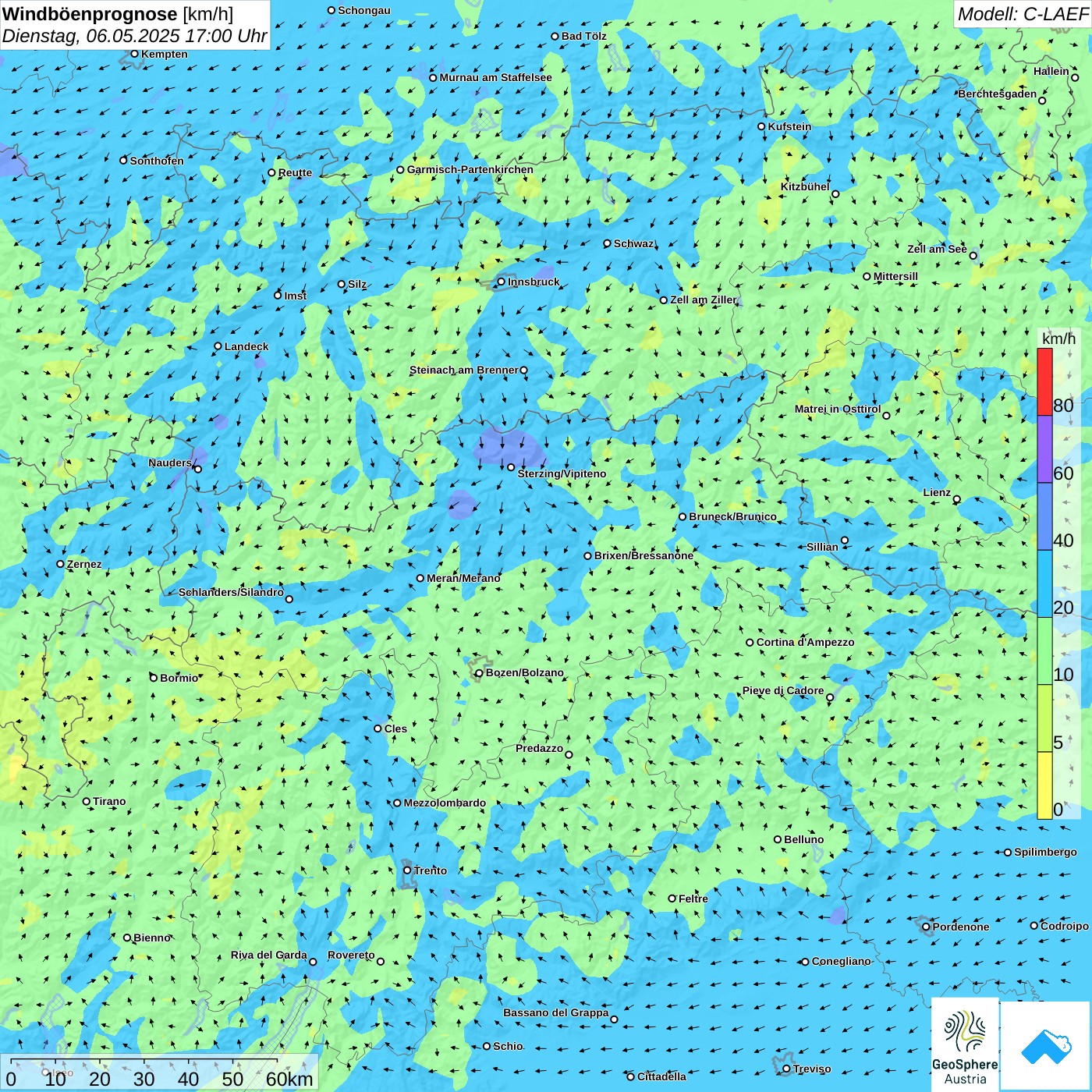Viewport: 1092px width, 1092px height.
Task: Click the Windböenprognose title text
Action: pos(90,13)
